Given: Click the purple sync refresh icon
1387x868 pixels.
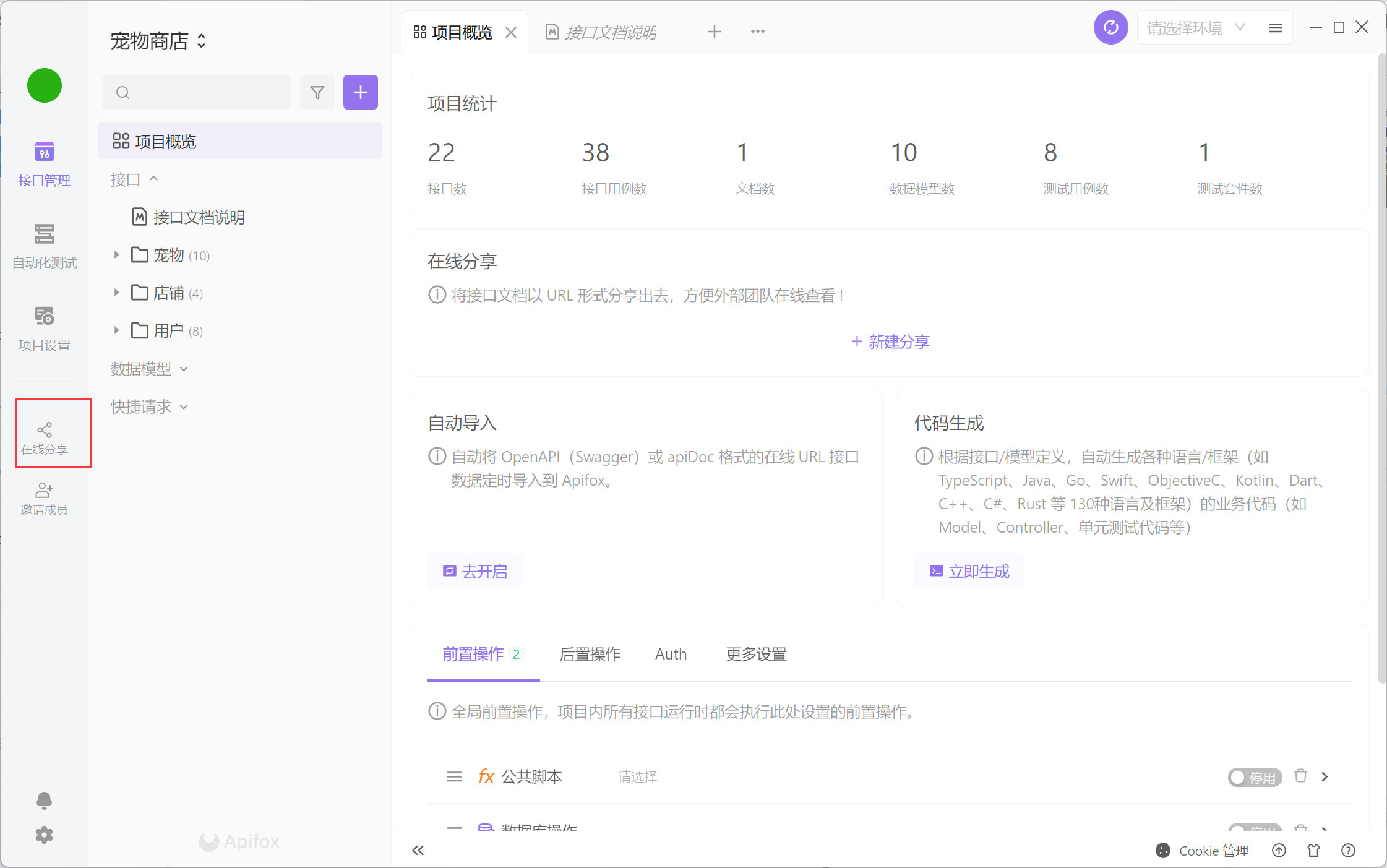Looking at the screenshot, I should 1110,28.
